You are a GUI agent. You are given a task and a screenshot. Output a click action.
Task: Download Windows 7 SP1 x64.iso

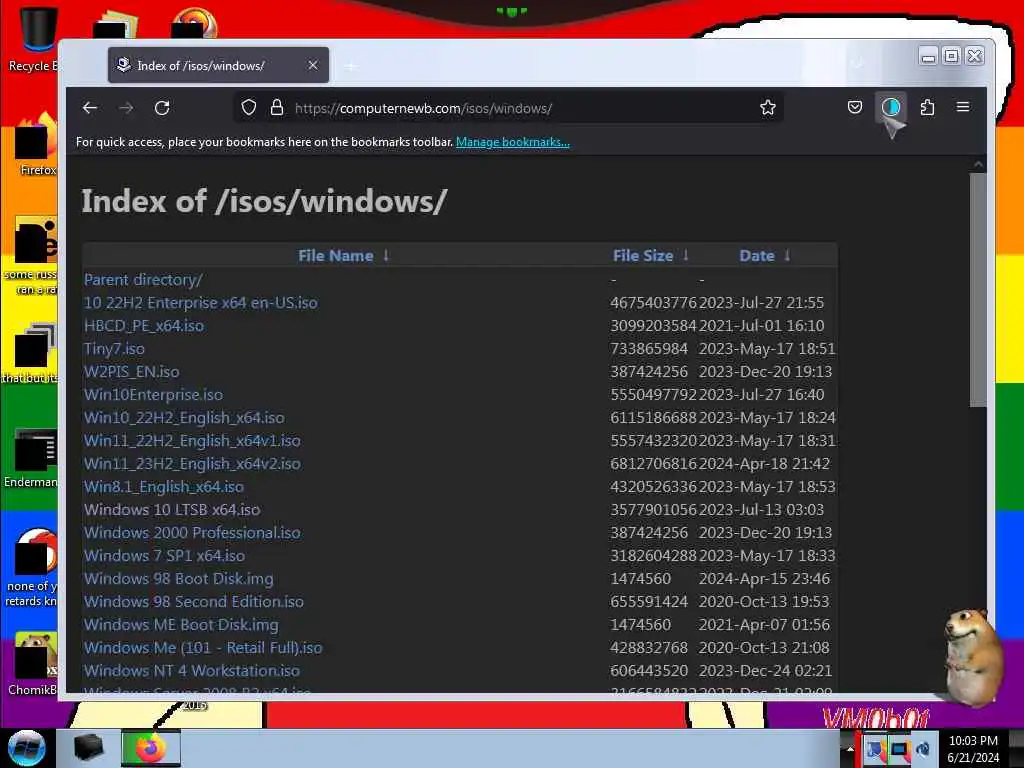pyautogui.click(x=165, y=556)
